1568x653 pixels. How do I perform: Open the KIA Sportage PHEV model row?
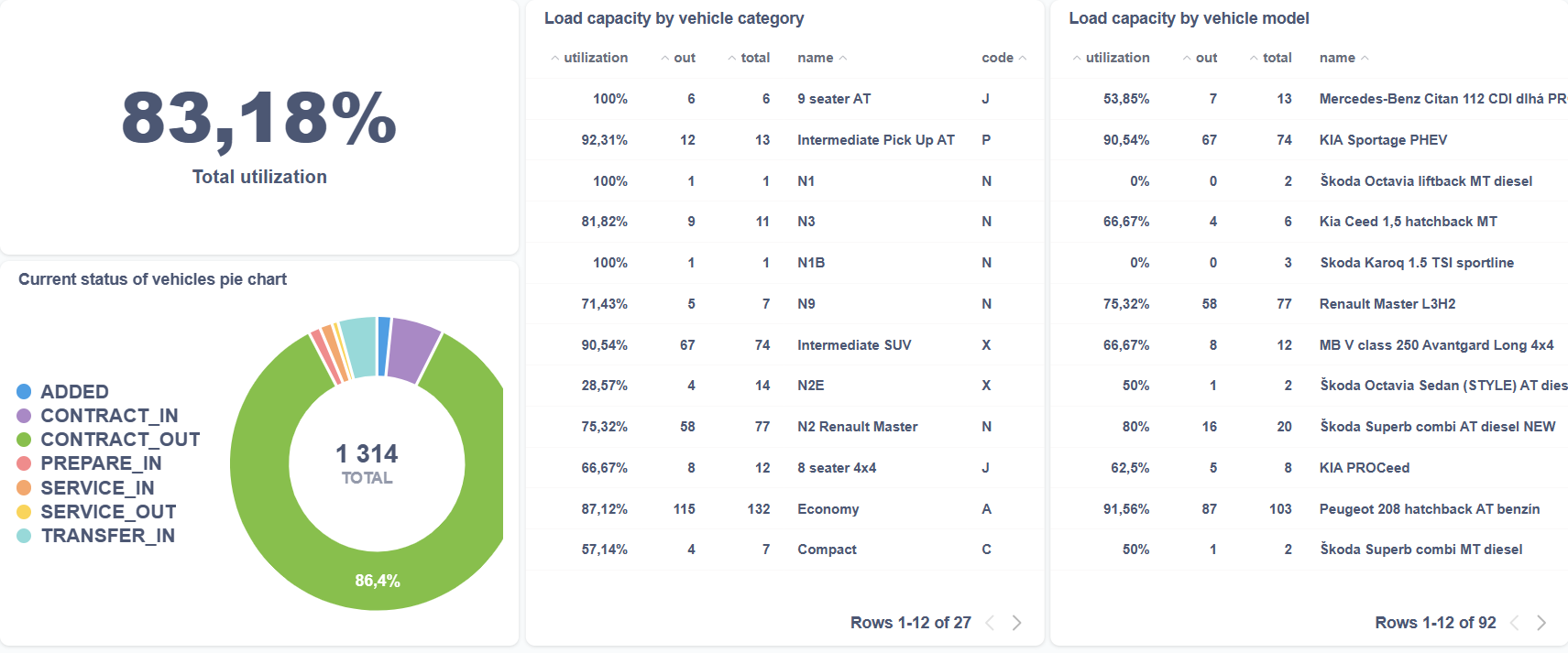click(x=1383, y=140)
